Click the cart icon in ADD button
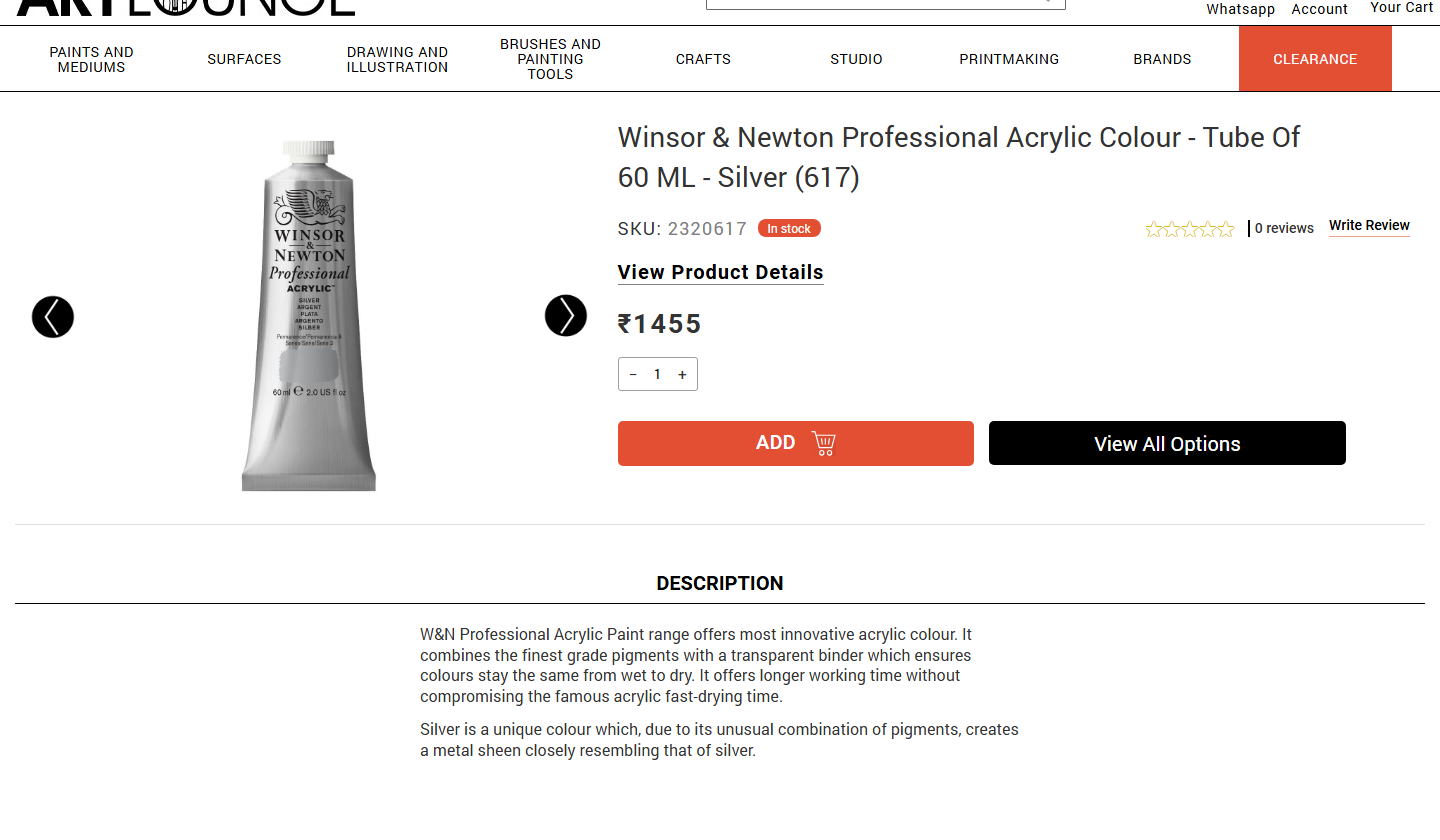Screen dimensions: 1440x840 823,443
